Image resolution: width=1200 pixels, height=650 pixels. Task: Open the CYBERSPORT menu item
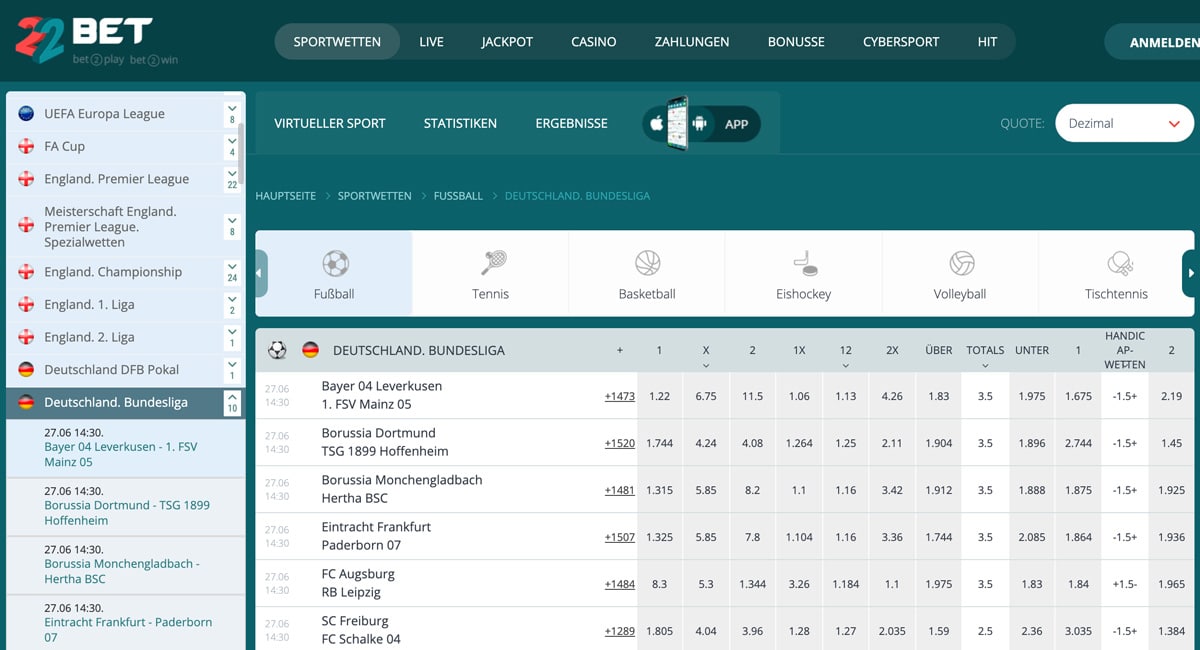[x=901, y=42]
